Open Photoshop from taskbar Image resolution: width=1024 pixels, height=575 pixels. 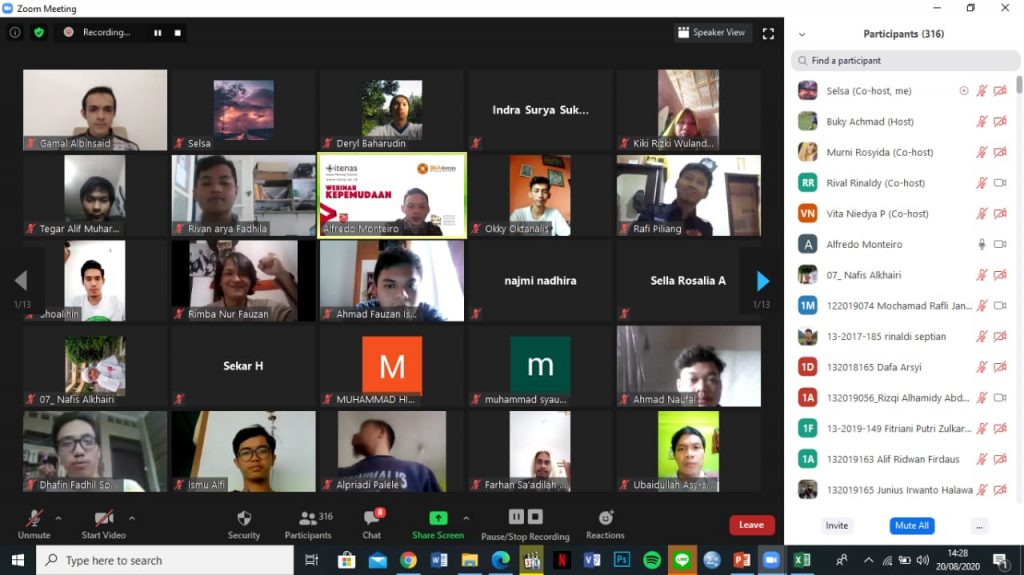[x=622, y=560]
